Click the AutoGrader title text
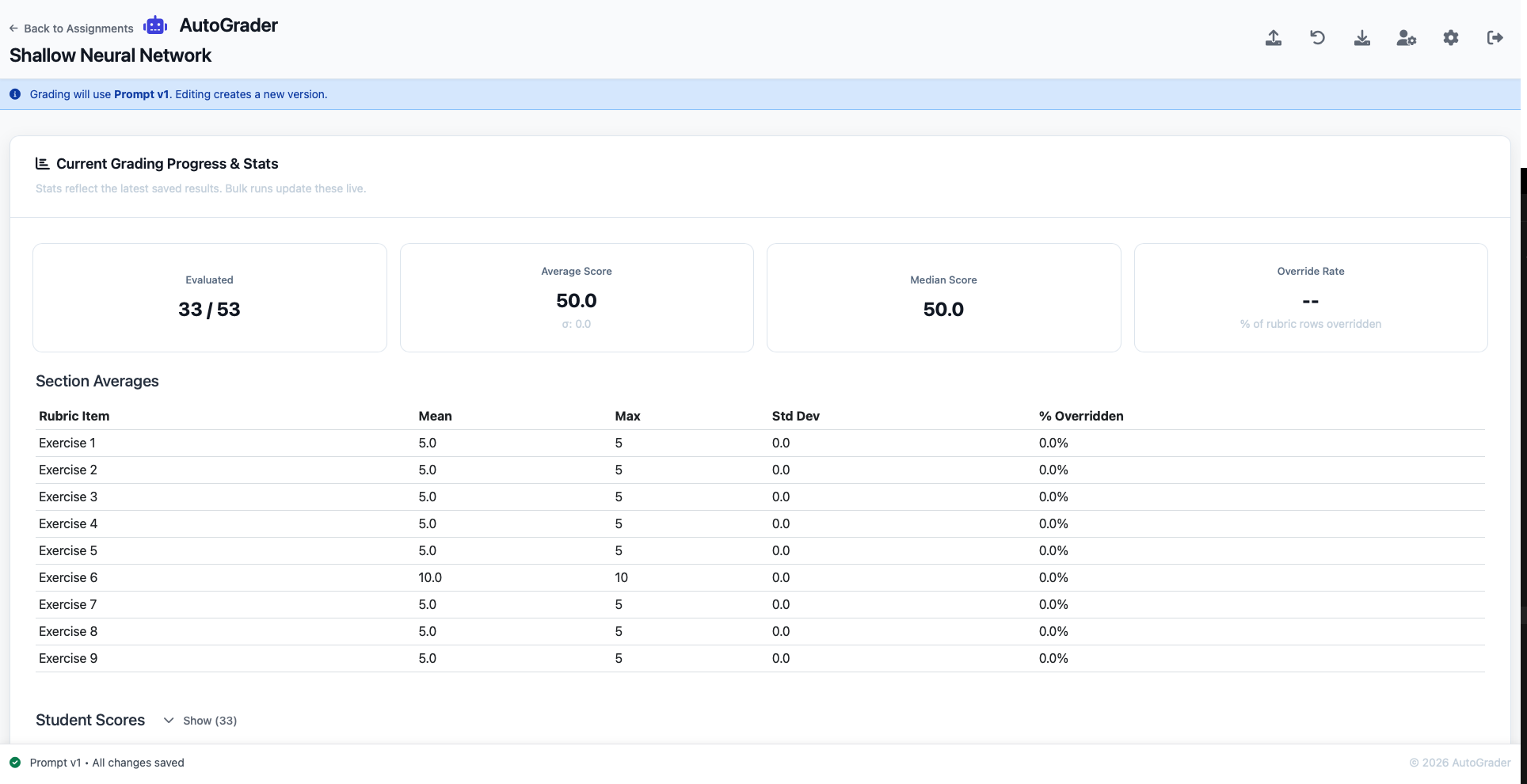 228,25
